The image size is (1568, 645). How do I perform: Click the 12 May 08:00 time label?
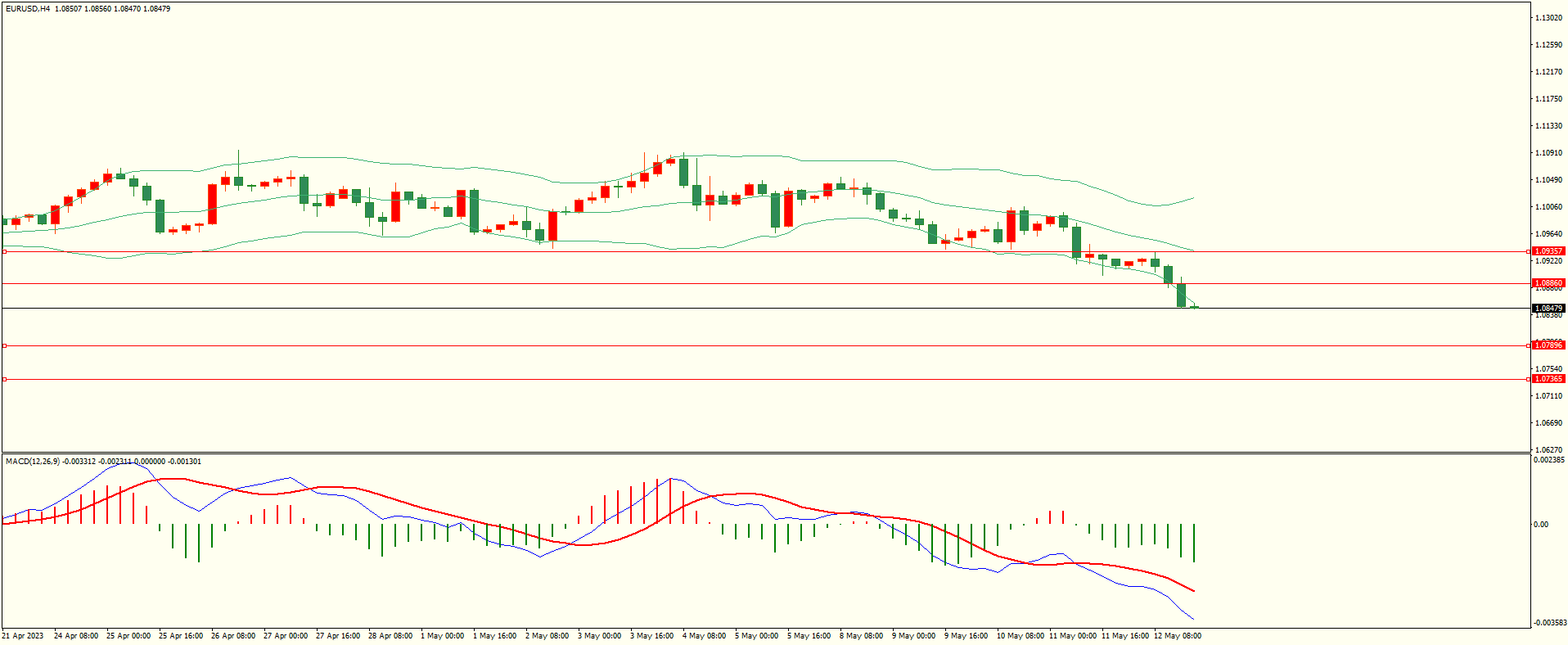(1177, 636)
